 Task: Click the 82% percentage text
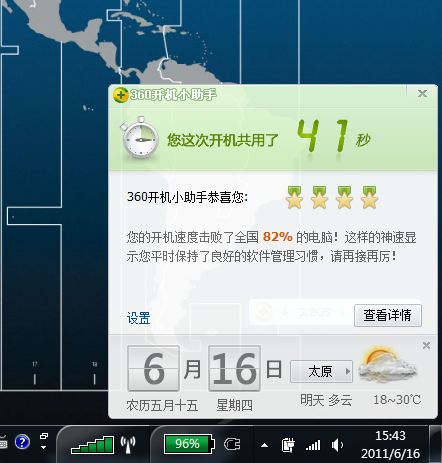click(277, 237)
